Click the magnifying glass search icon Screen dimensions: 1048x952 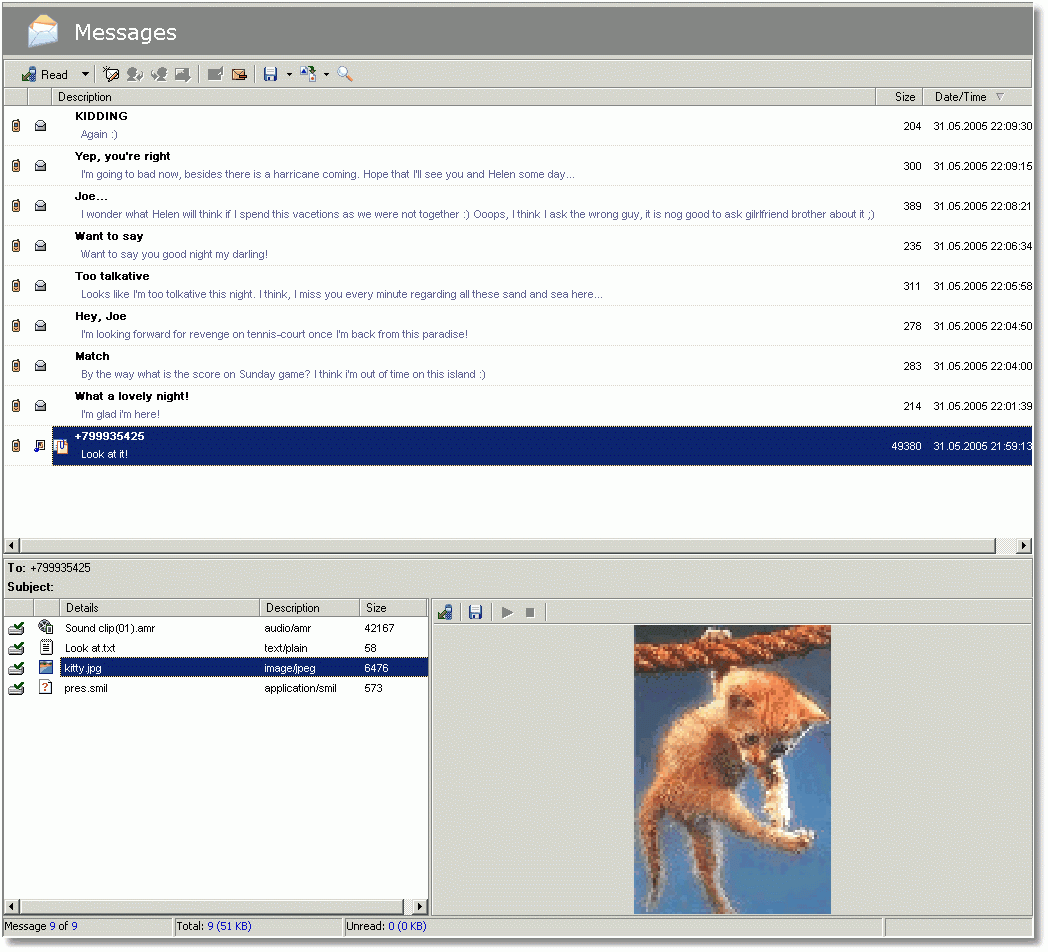[345, 74]
